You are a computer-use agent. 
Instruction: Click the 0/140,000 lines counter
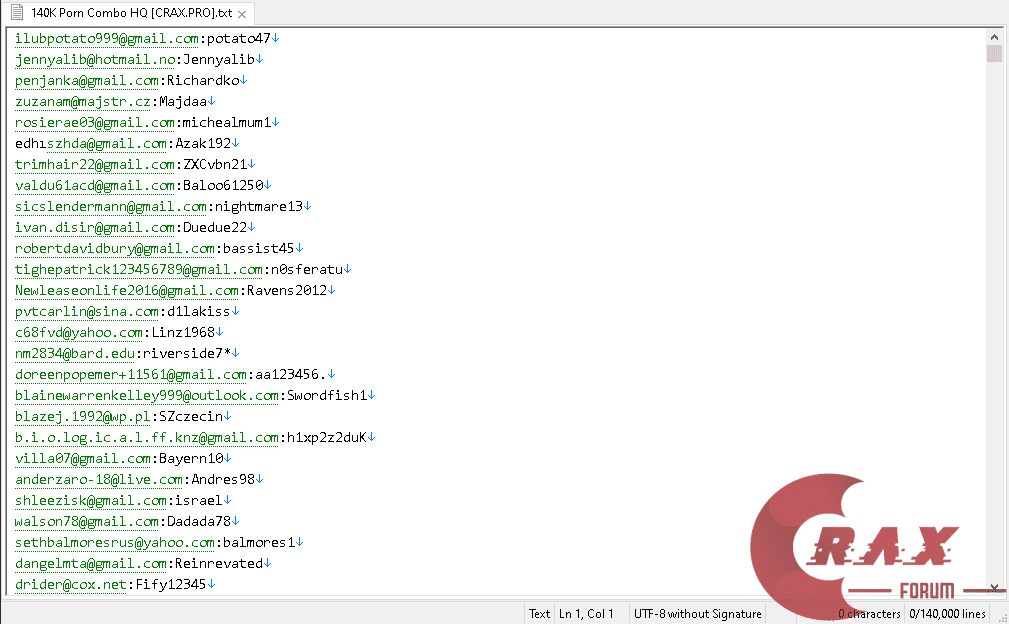pos(947,614)
